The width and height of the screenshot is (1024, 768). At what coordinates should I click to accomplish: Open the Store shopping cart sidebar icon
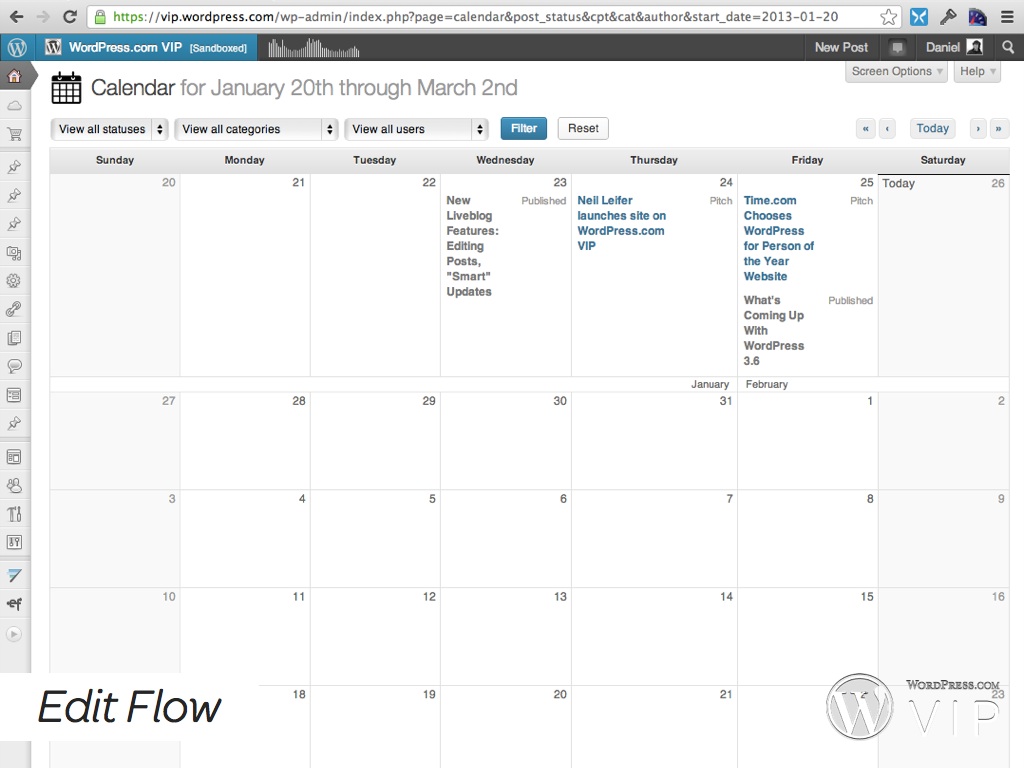coord(14,135)
